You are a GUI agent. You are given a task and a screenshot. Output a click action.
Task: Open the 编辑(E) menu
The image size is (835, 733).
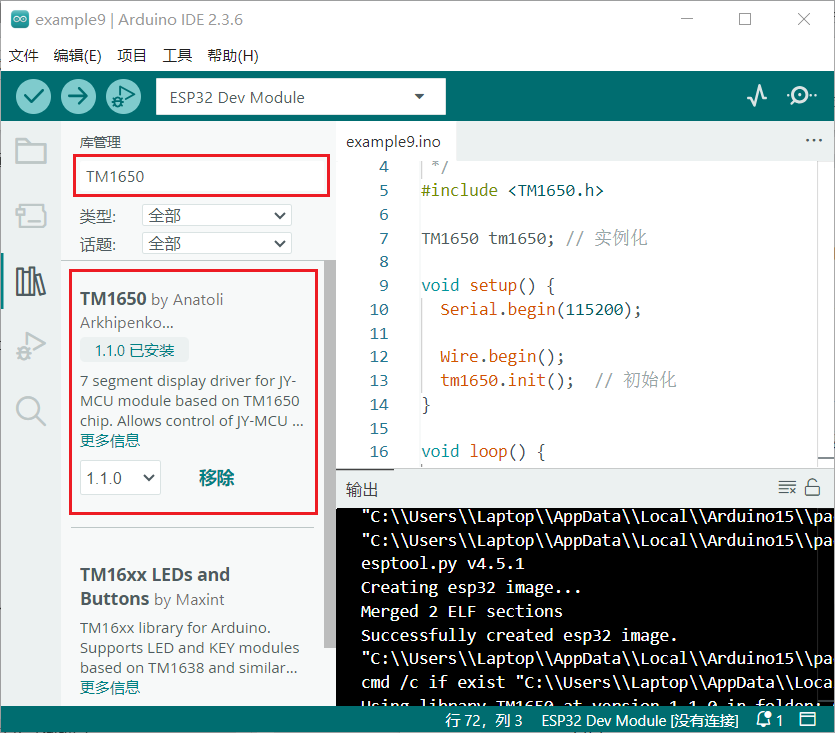78,55
